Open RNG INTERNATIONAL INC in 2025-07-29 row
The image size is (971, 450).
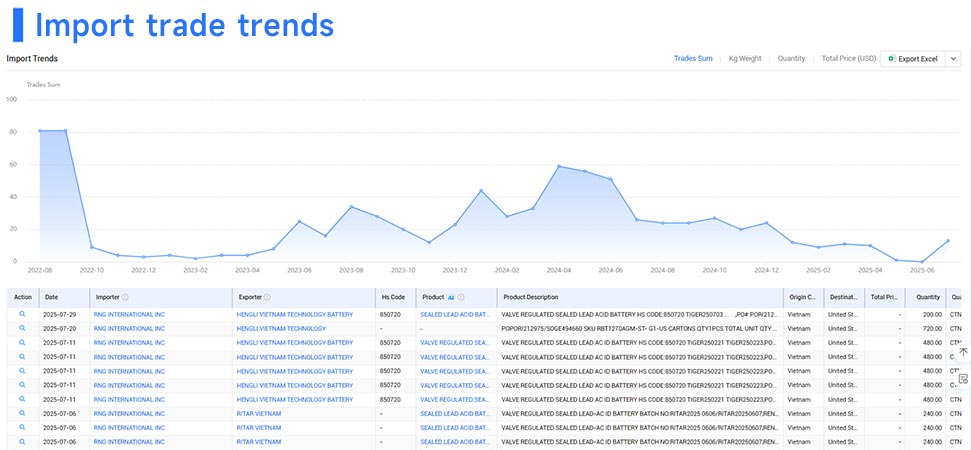[x=129, y=314]
